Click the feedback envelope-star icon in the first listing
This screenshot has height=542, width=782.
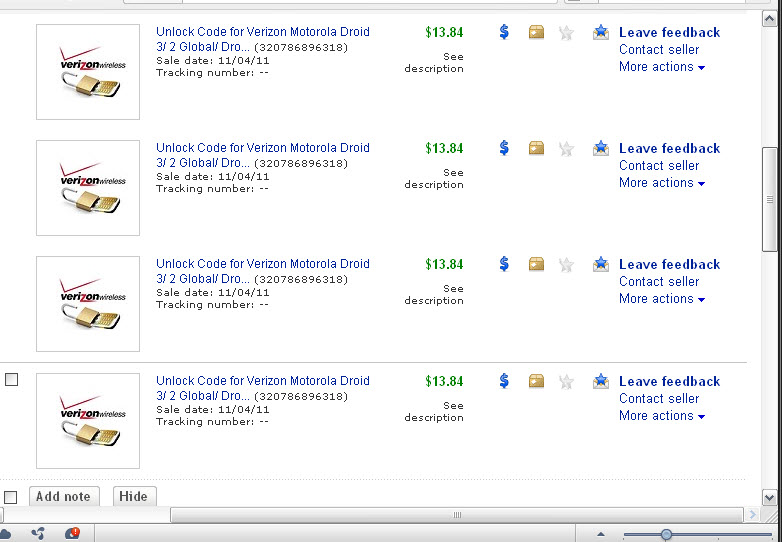coord(601,32)
